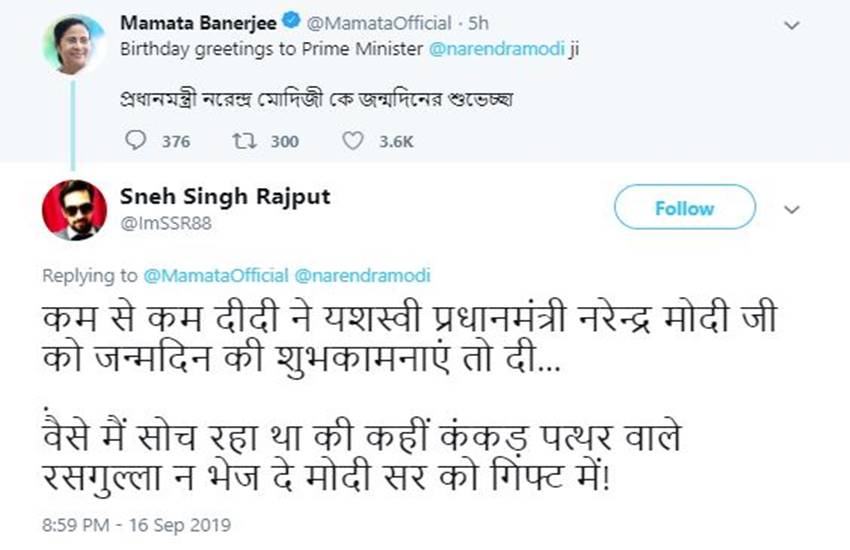Screen dimensions: 850x550
Task: Open the Sneh Singh Rajput name link
Action: [x=224, y=197]
